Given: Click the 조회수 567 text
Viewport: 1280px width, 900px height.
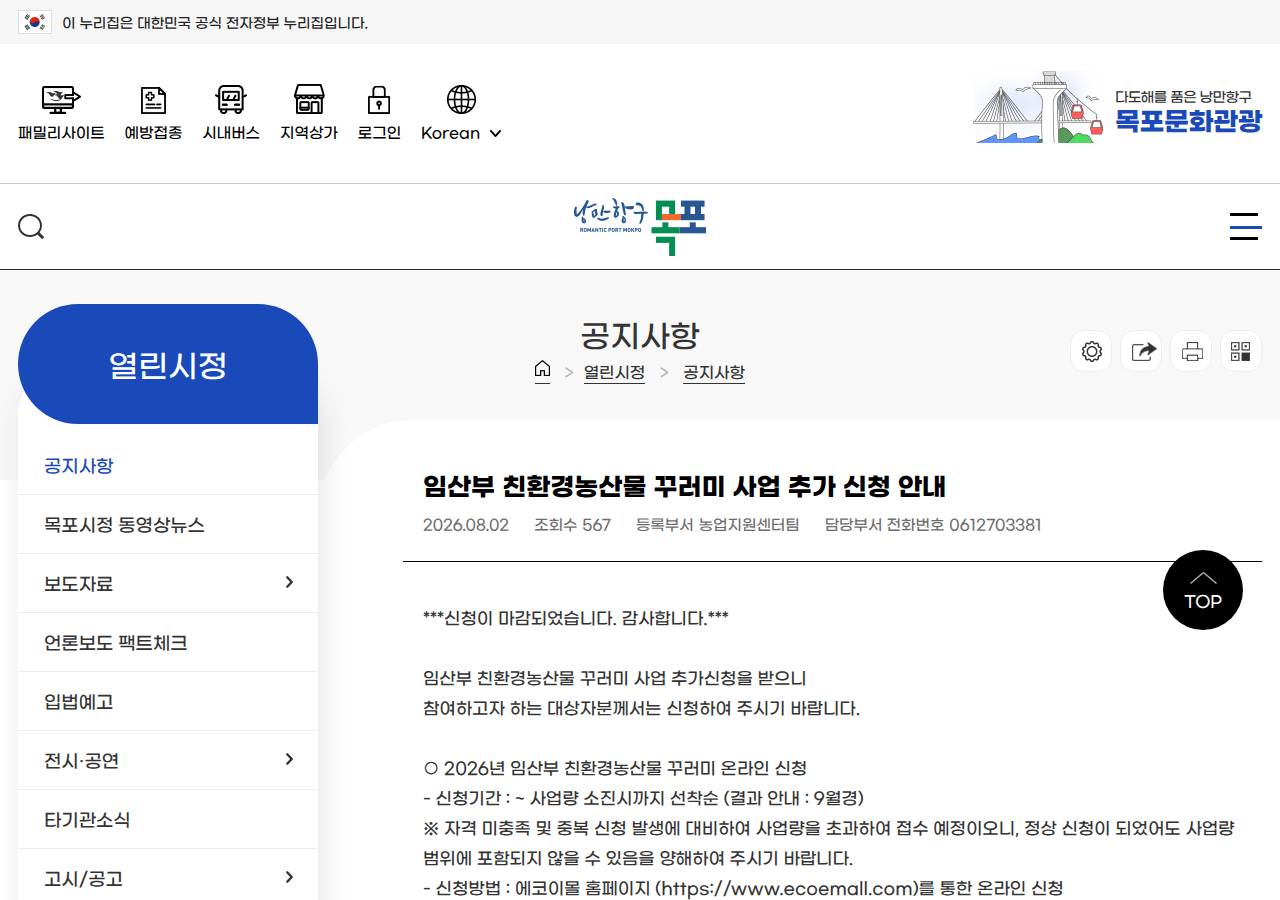Looking at the screenshot, I should (572, 525).
